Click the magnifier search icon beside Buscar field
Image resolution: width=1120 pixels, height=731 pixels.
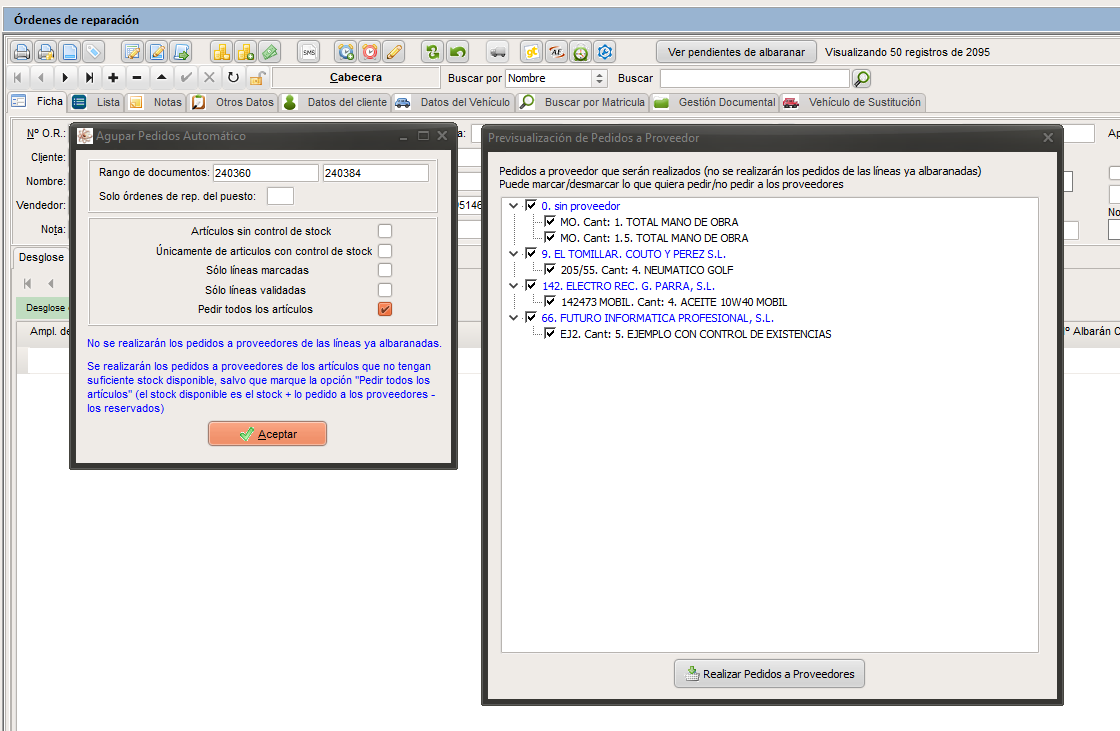coord(861,78)
